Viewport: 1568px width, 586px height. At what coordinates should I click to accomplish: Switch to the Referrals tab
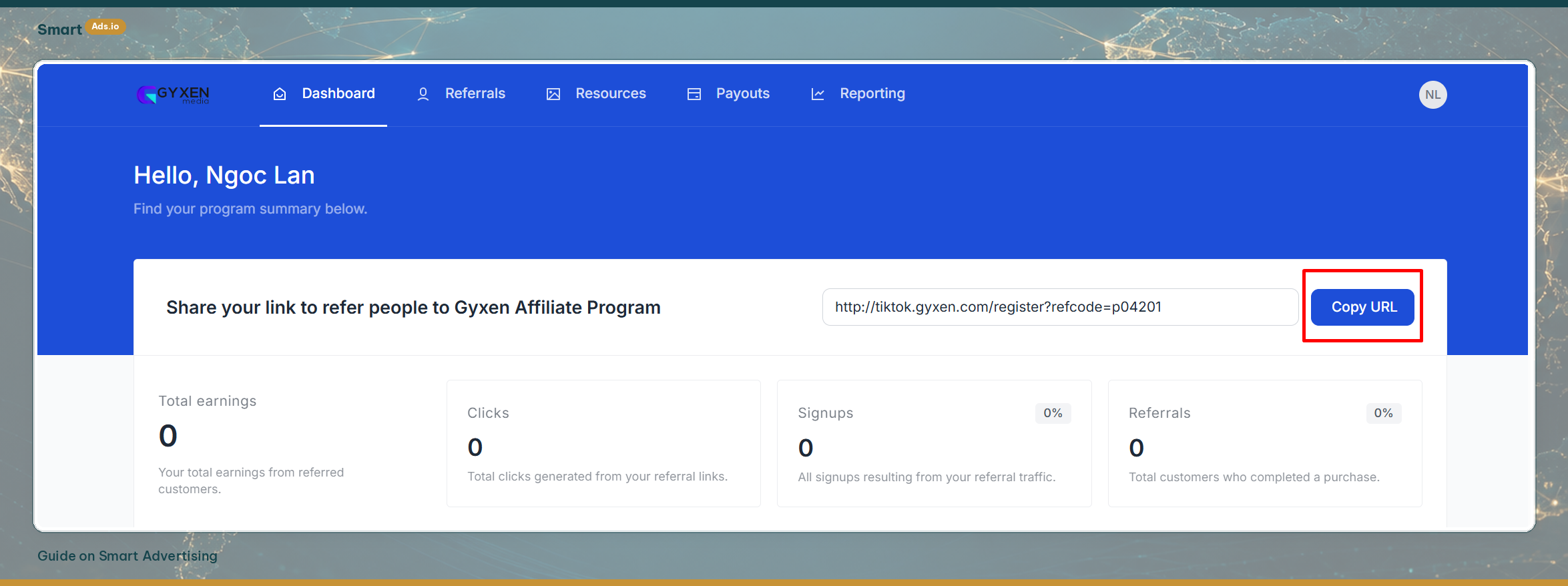(x=461, y=93)
